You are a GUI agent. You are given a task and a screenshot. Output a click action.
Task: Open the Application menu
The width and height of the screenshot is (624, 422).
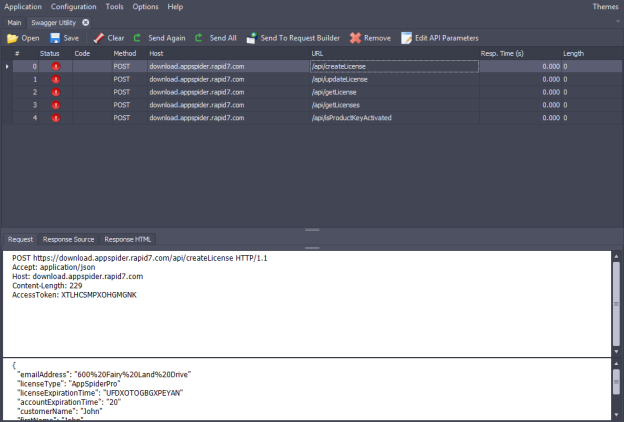click(x=23, y=6)
